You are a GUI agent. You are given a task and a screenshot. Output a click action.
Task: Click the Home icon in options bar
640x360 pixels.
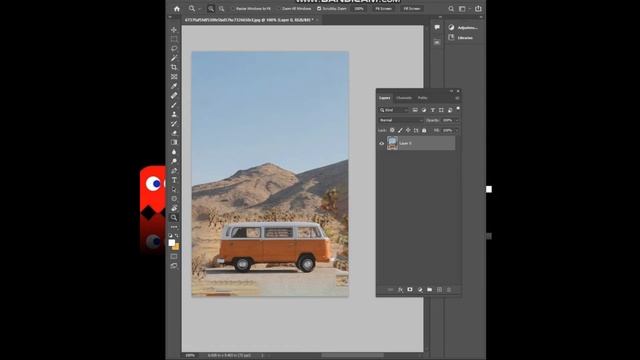click(177, 9)
